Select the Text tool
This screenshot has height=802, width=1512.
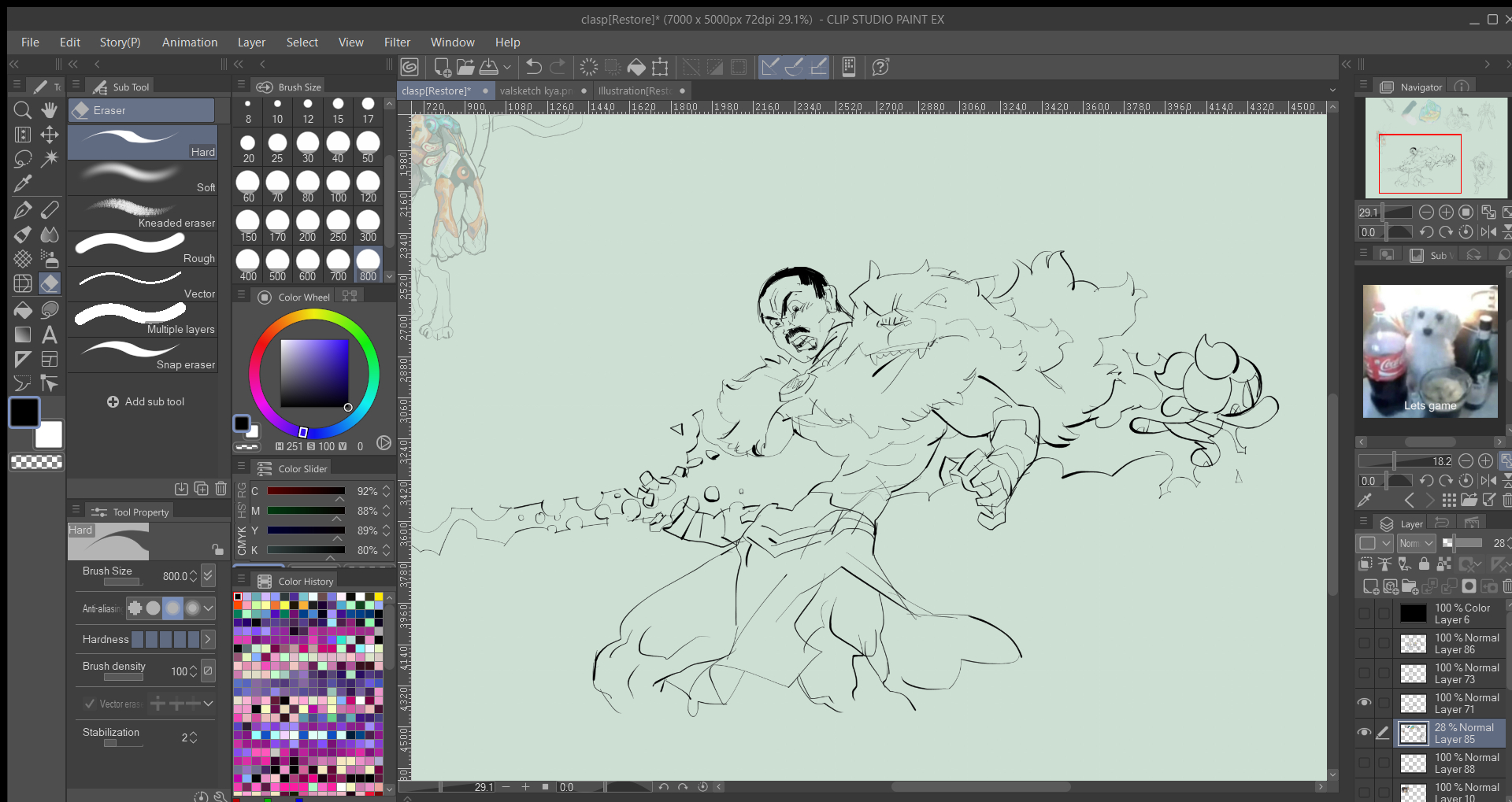click(x=50, y=334)
